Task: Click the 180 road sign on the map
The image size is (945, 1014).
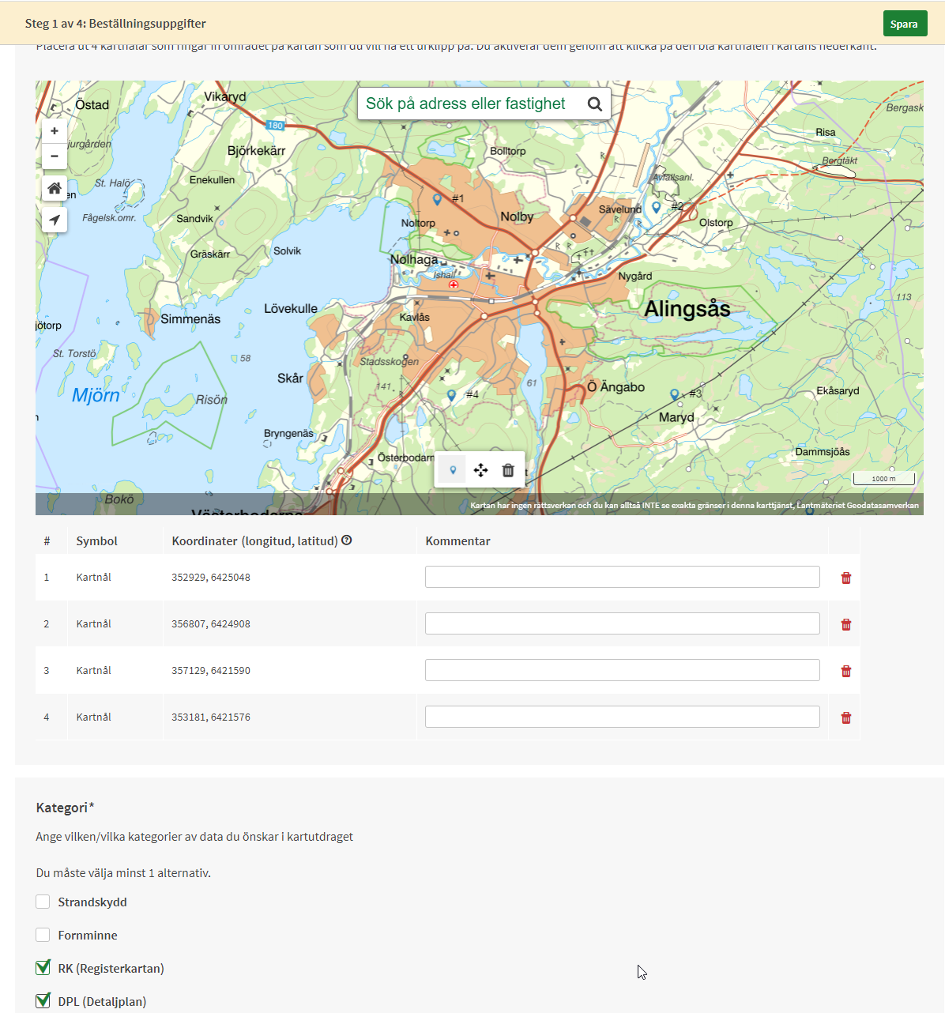Action: tap(275, 125)
